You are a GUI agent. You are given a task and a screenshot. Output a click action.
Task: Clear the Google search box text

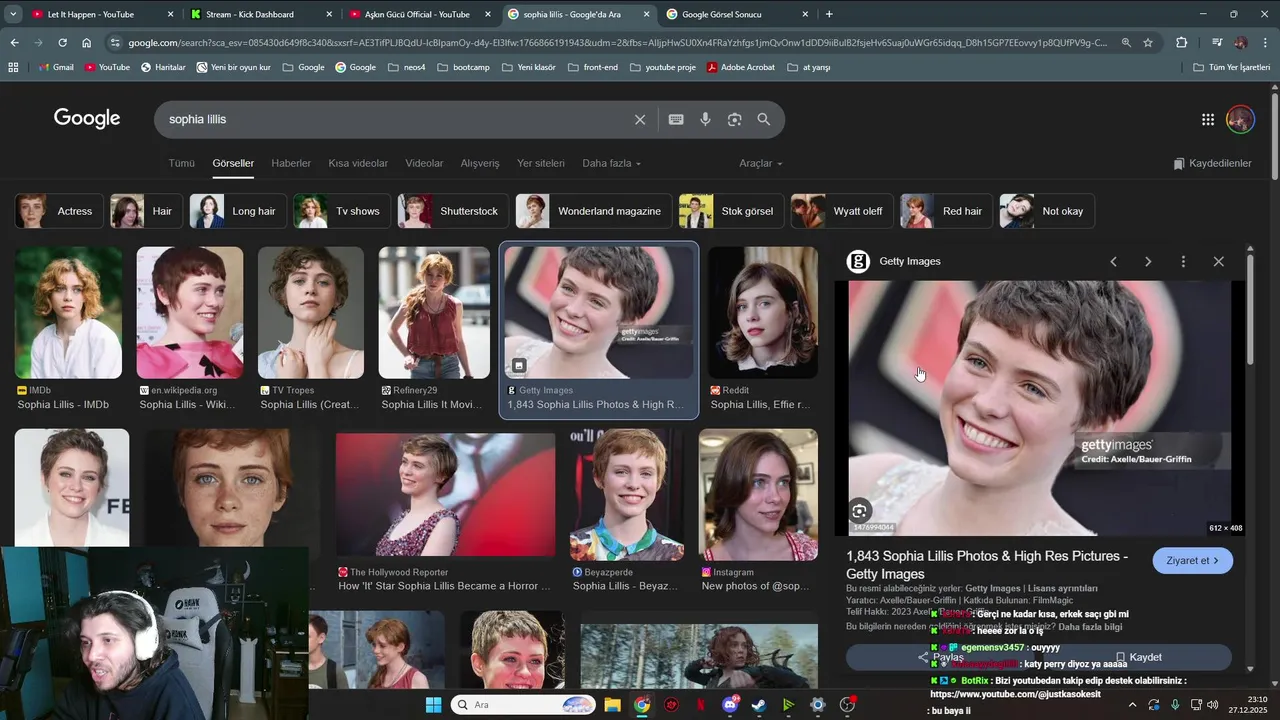pos(640,119)
